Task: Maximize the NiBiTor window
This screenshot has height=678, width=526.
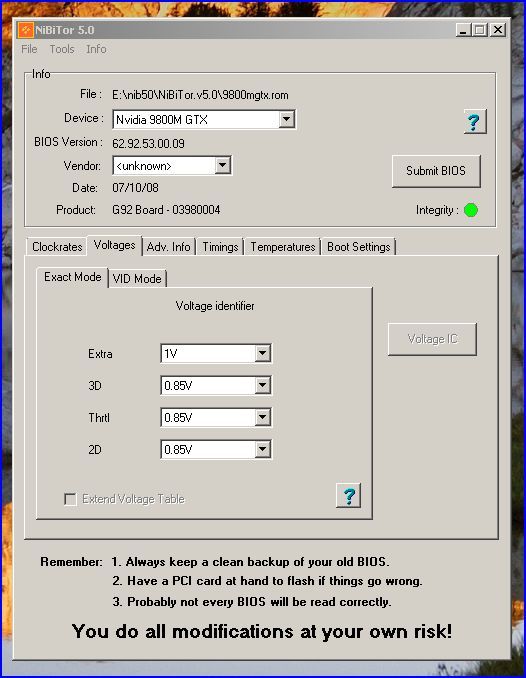Action: point(480,30)
